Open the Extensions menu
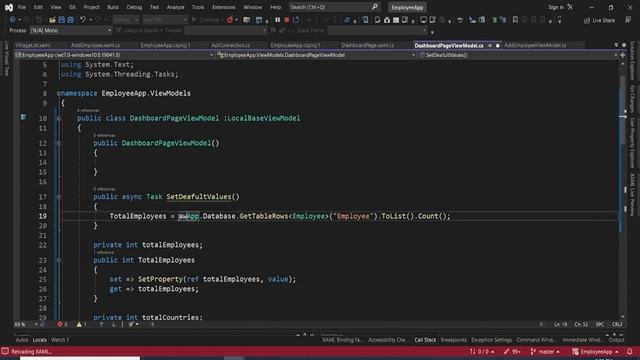This screenshot has height=360, width=640. 224,7
